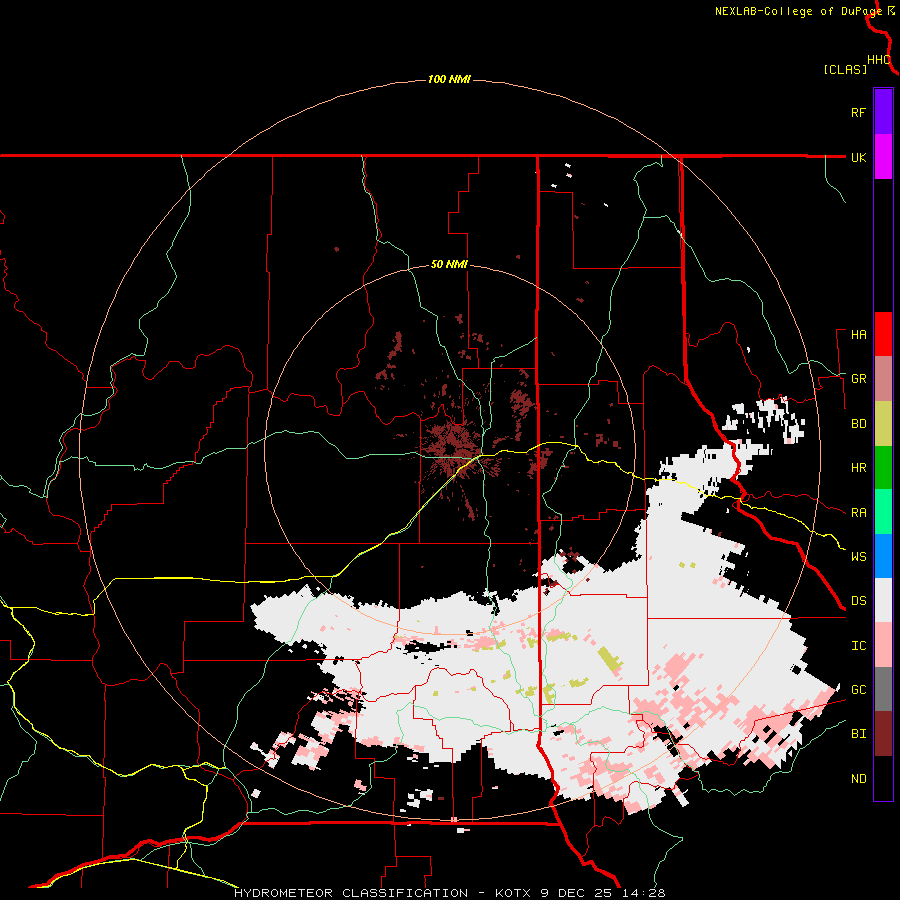The height and width of the screenshot is (900, 900).
Task: Click the DS legend label
Action: 859,601
